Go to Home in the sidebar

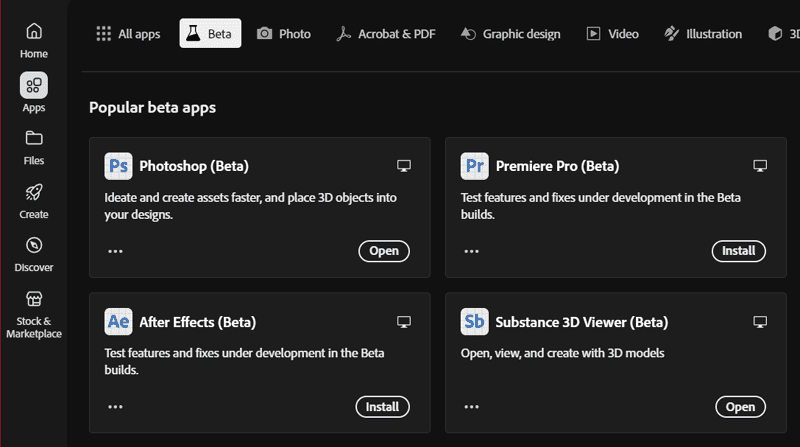tap(34, 40)
